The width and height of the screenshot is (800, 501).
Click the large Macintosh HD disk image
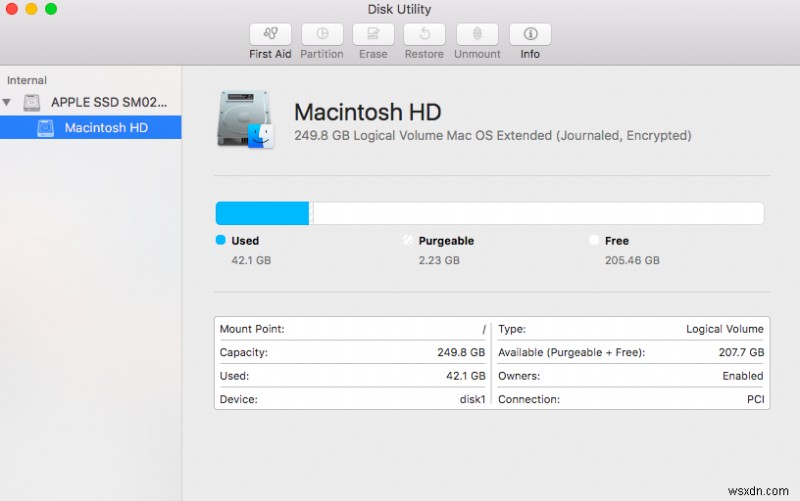click(x=245, y=119)
